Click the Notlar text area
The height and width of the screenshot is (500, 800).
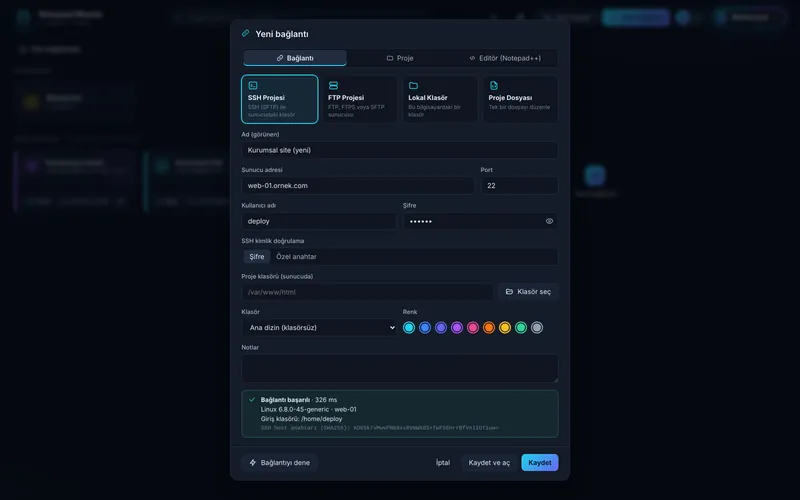click(399, 368)
